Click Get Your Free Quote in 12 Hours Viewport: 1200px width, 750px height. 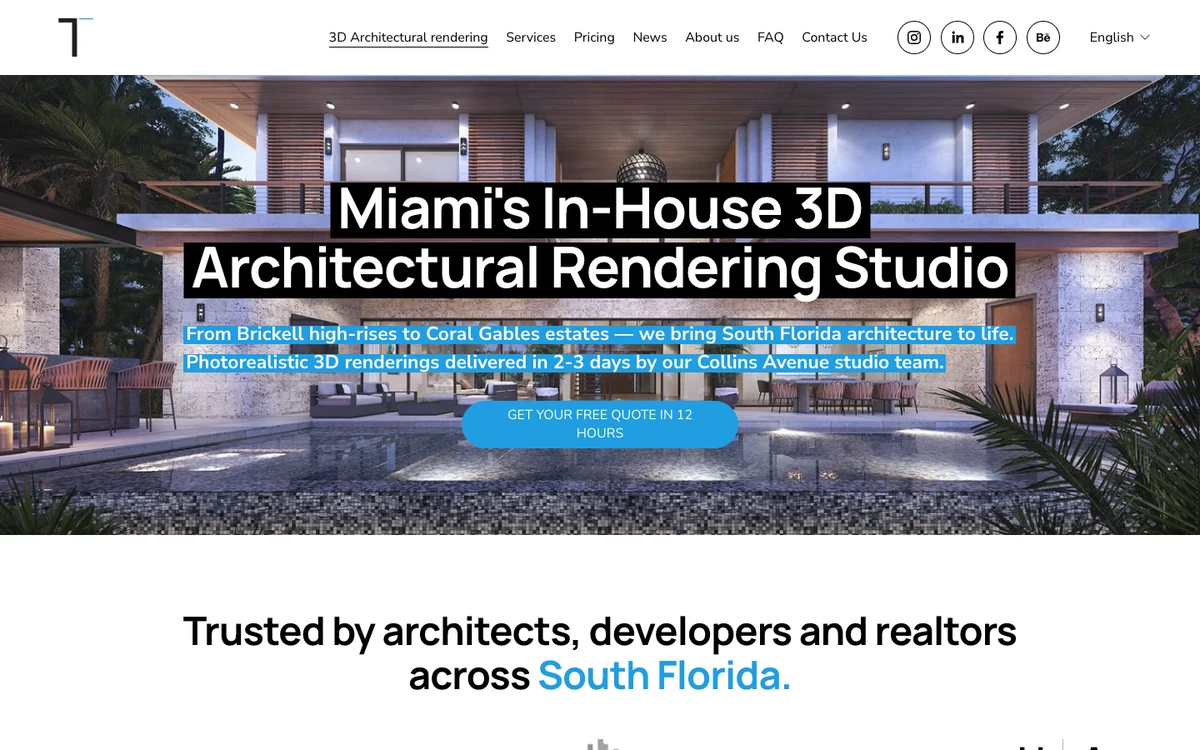coord(600,424)
